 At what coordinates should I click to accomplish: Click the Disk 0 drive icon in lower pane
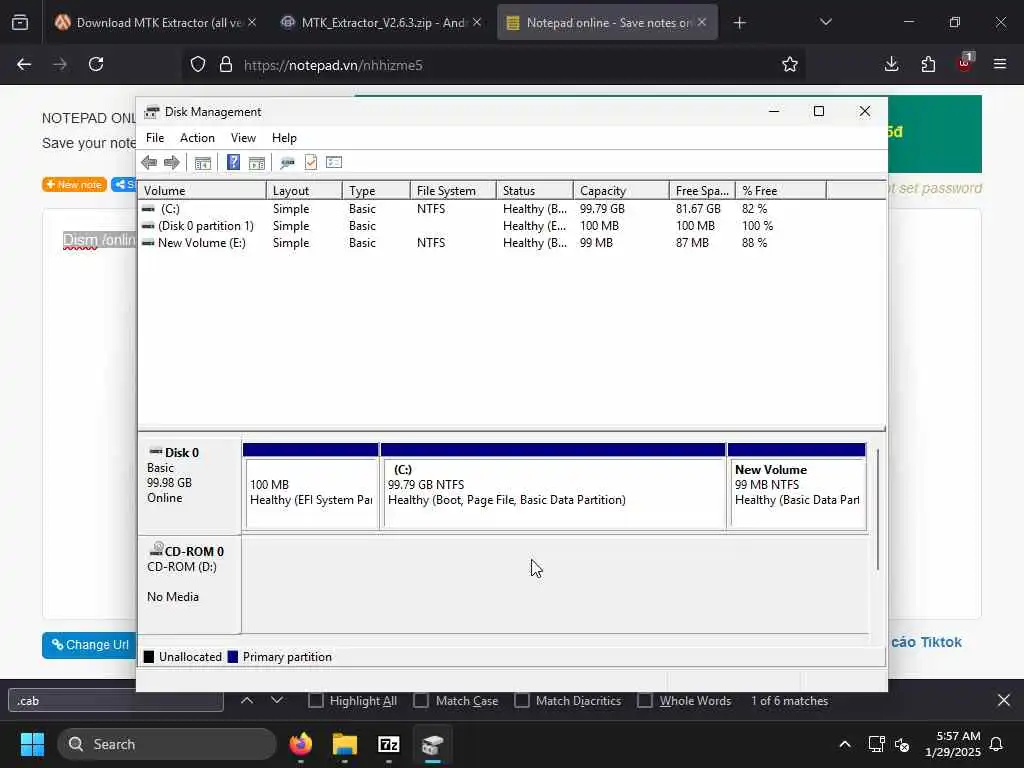point(155,451)
